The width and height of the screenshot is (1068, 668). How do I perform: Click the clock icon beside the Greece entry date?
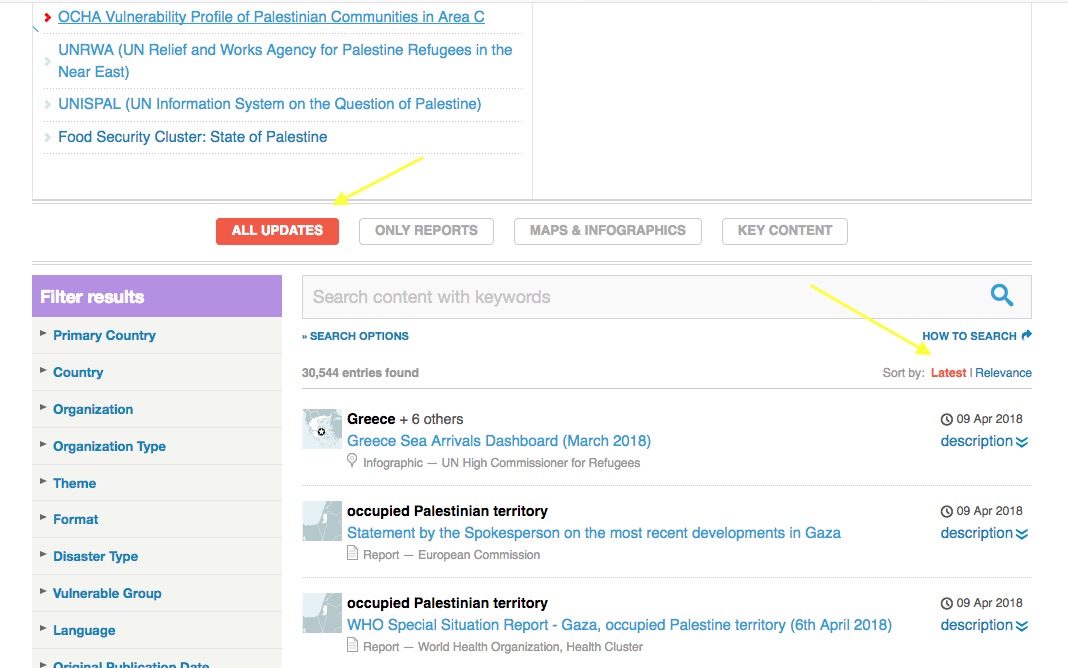[947, 419]
